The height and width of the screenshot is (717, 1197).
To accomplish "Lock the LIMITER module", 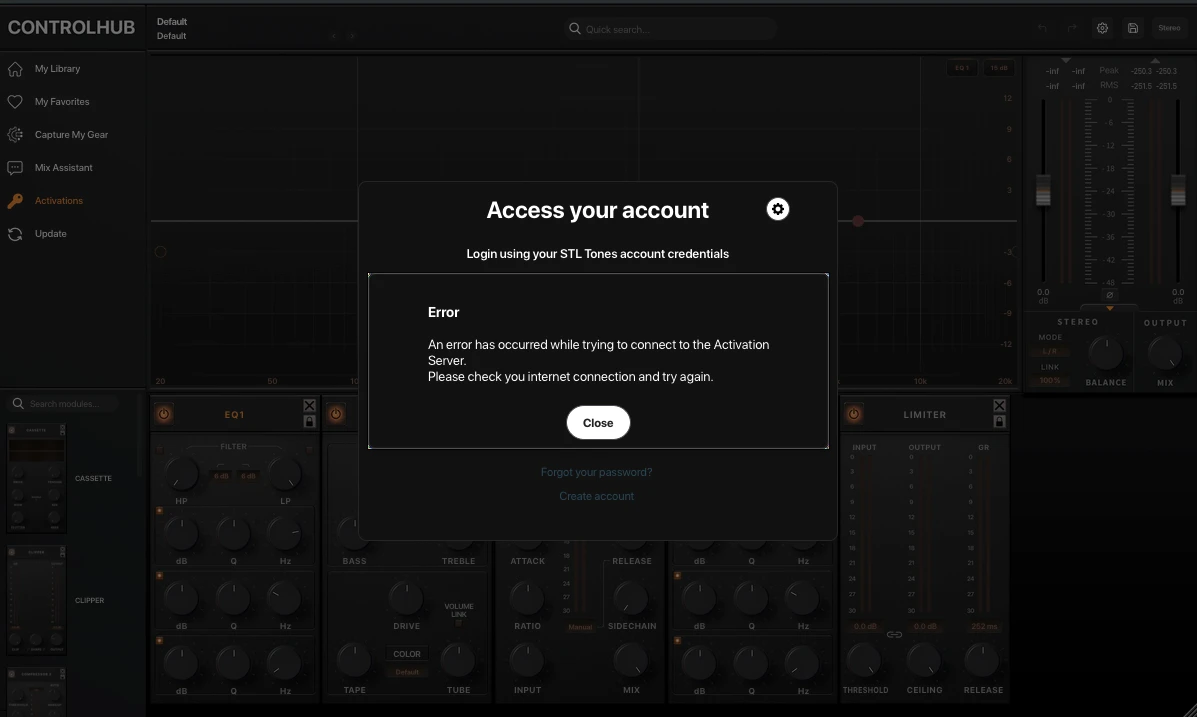I will pos(999,421).
